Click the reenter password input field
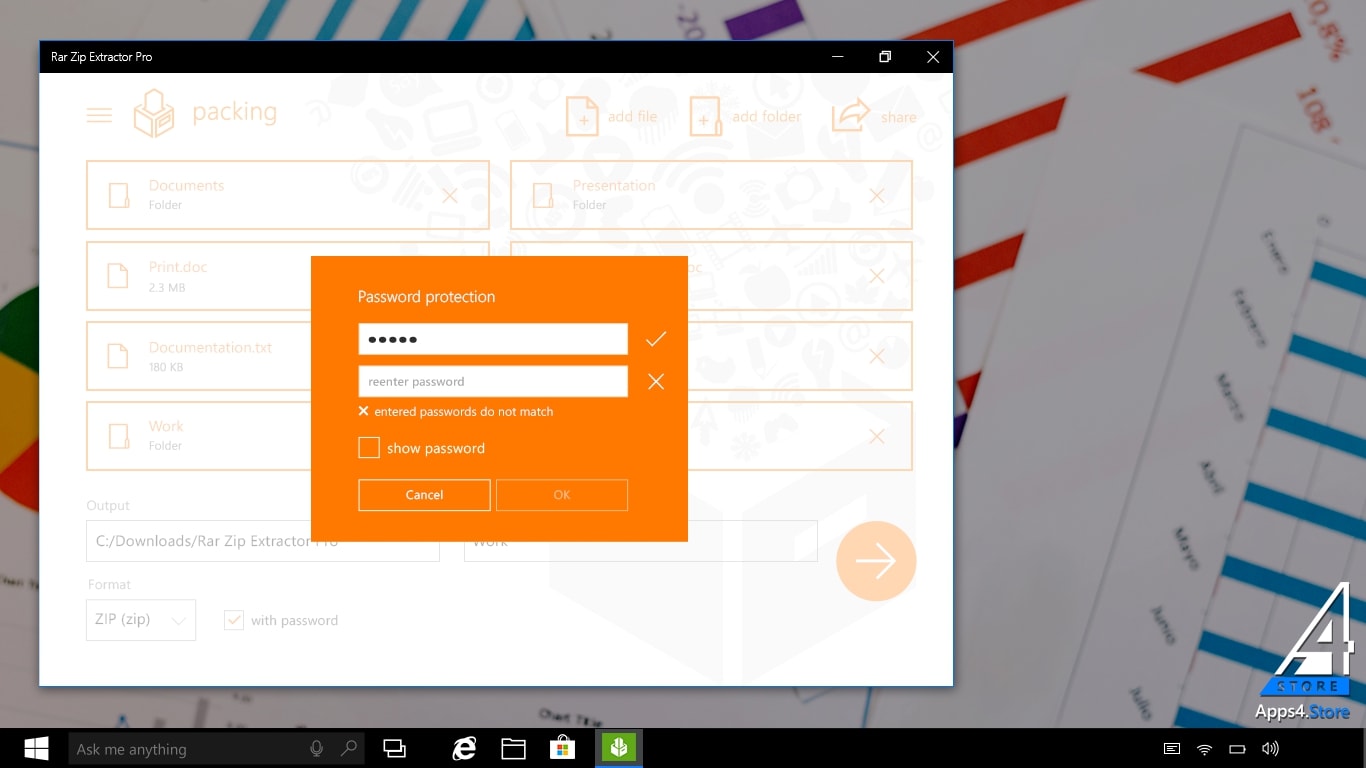Viewport: 1366px width, 768px height. pos(493,381)
